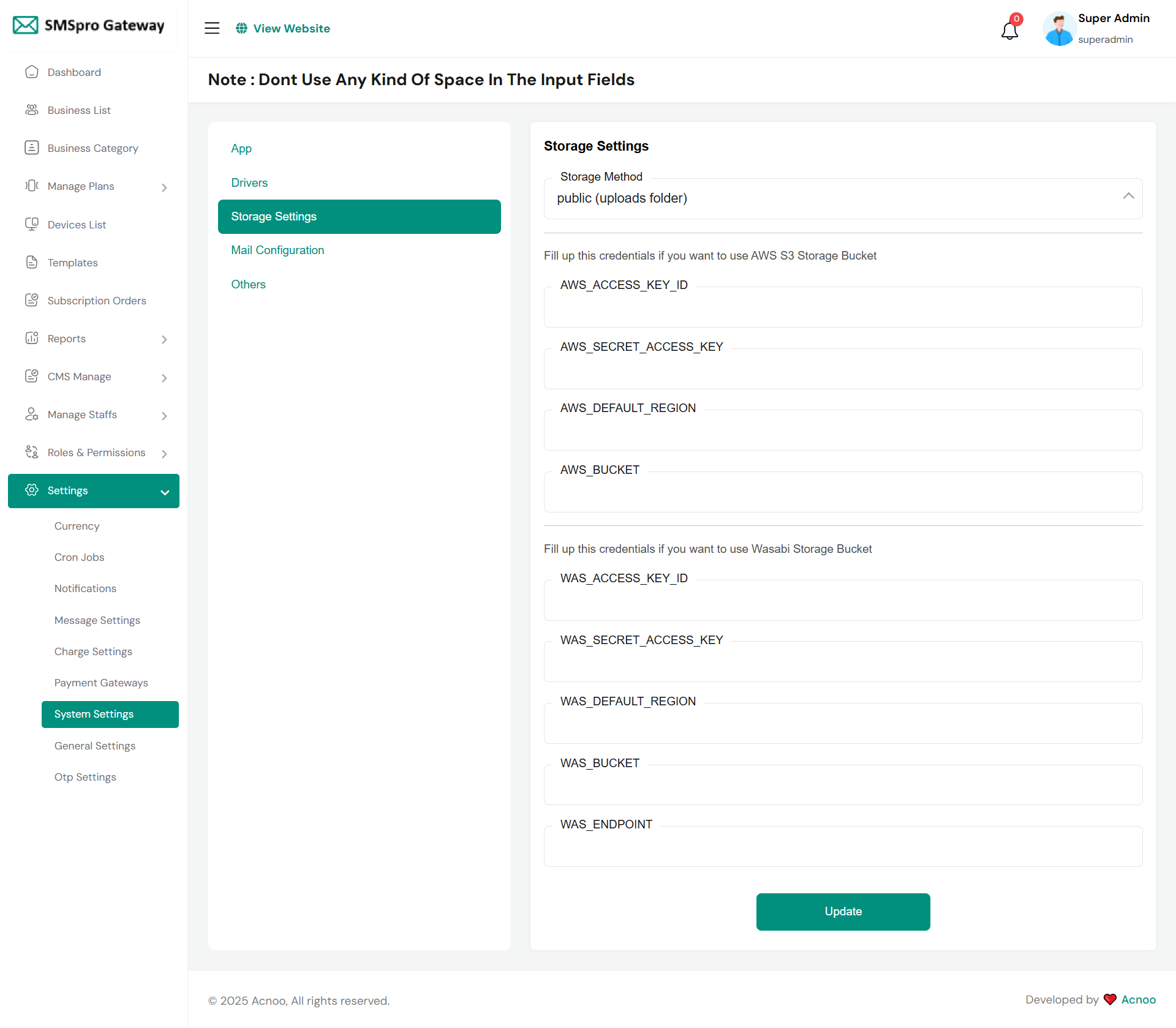Expand the Manage Plans submenu
The width and height of the screenshot is (1176, 1028).
164,187
